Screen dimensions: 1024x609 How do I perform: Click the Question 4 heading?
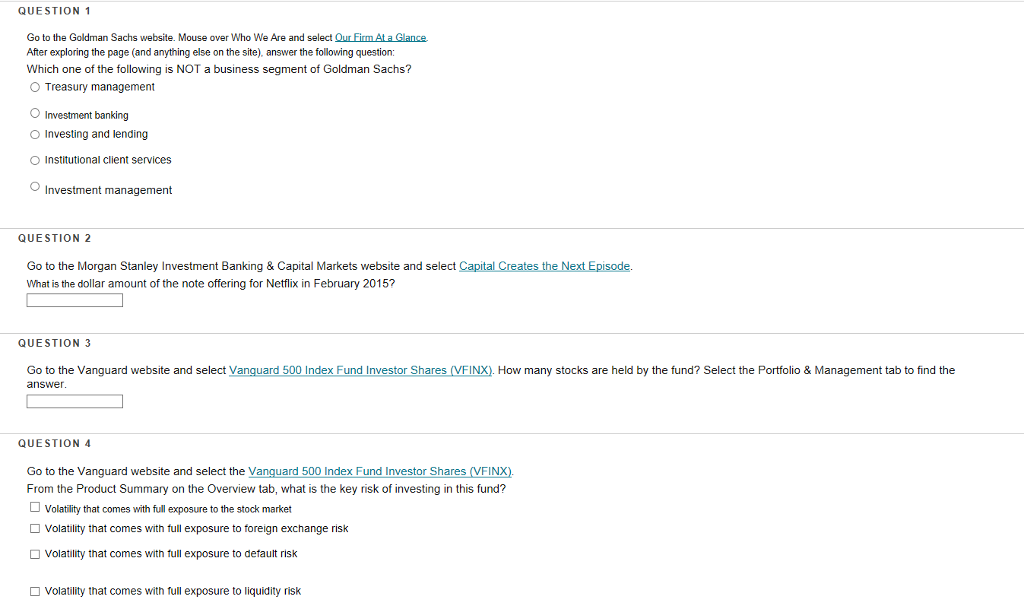click(x=55, y=444)
